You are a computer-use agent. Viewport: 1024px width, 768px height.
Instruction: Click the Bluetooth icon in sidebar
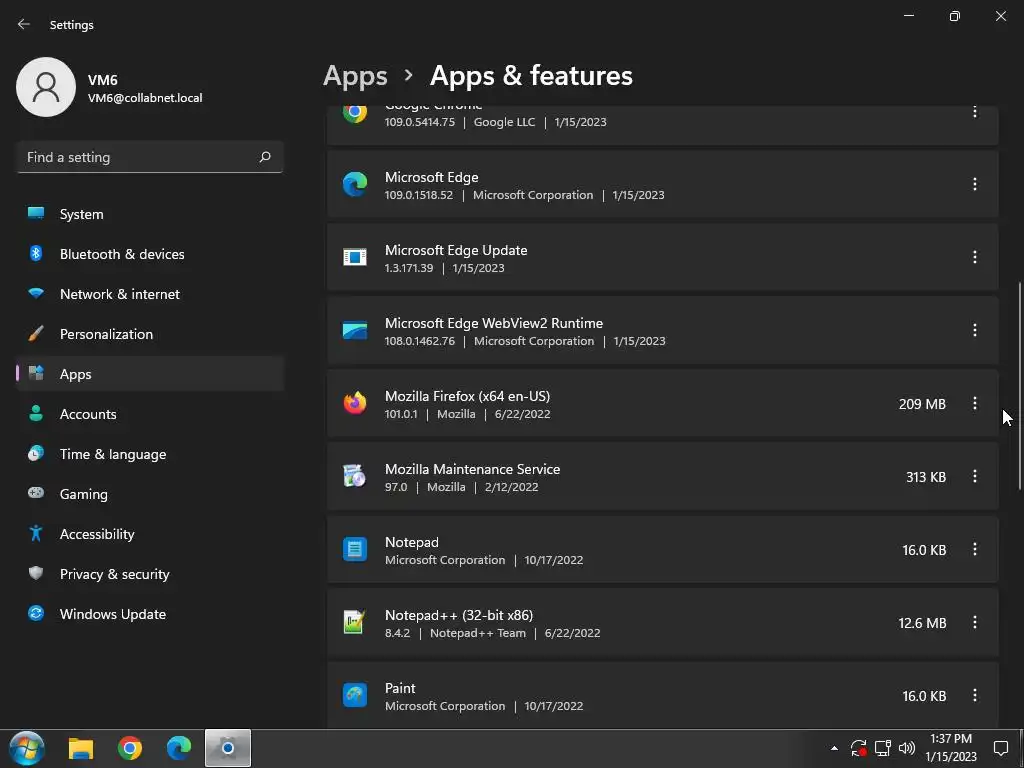point(36,253)
